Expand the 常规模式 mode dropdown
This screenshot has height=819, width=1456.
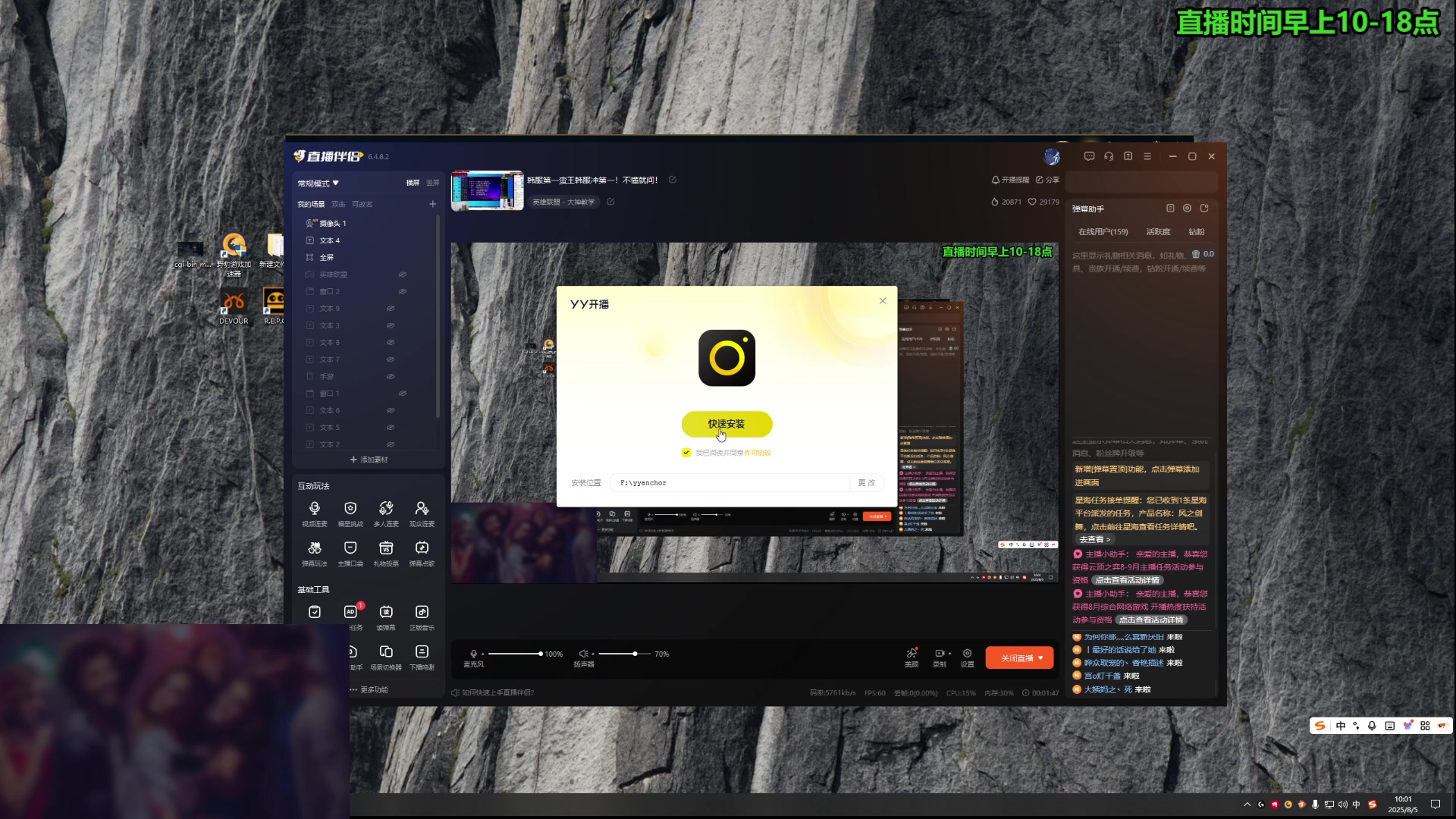[318, 184]
